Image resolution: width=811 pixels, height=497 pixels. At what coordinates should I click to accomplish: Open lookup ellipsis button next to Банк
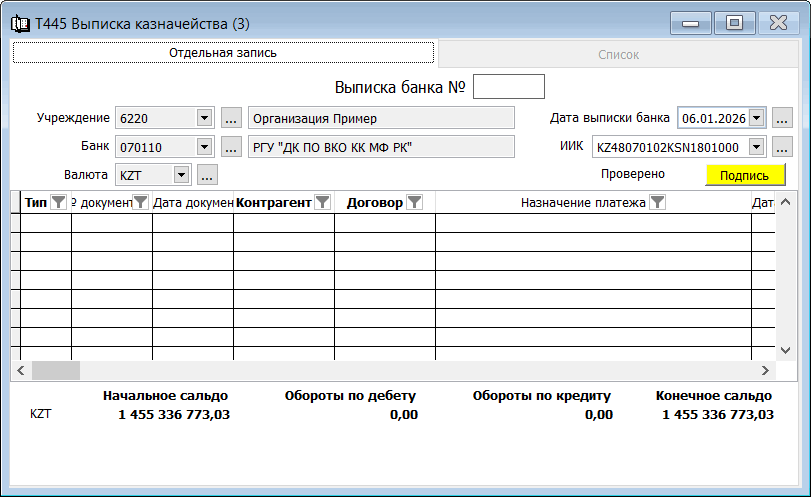pyautogui.click(x=231, y=147)
